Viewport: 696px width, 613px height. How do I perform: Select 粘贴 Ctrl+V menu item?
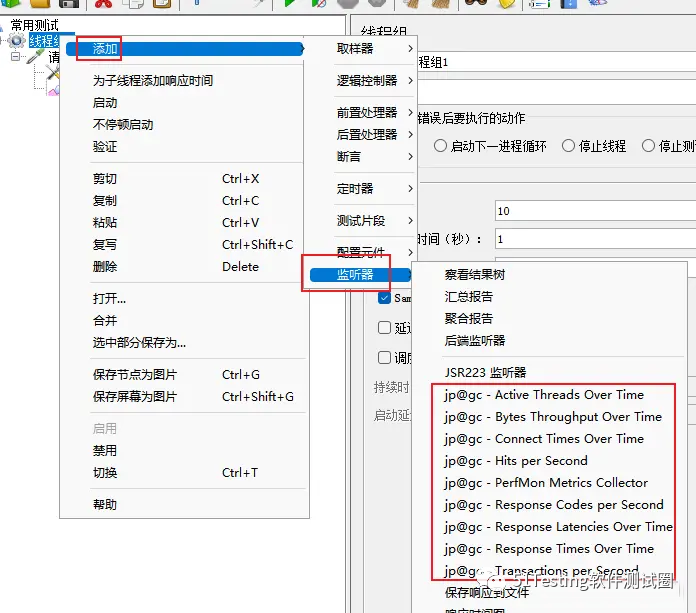click(185, 222)
